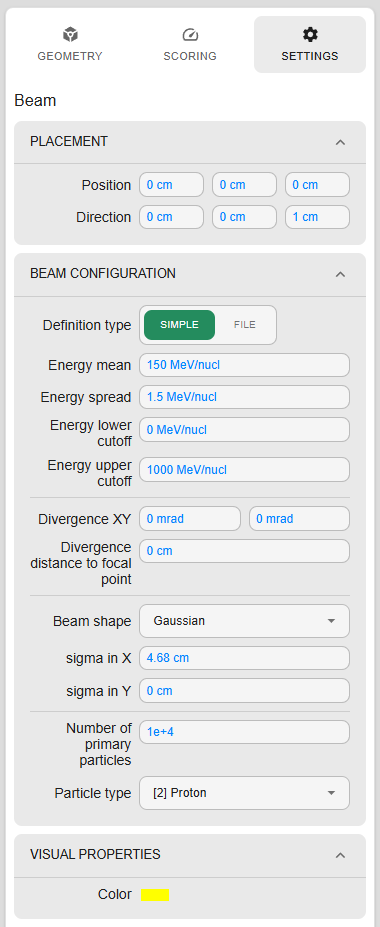Viewport: 380px width, 927px height.
Task: Click the Number of primary particles field
Action: [x=244, y=732]
